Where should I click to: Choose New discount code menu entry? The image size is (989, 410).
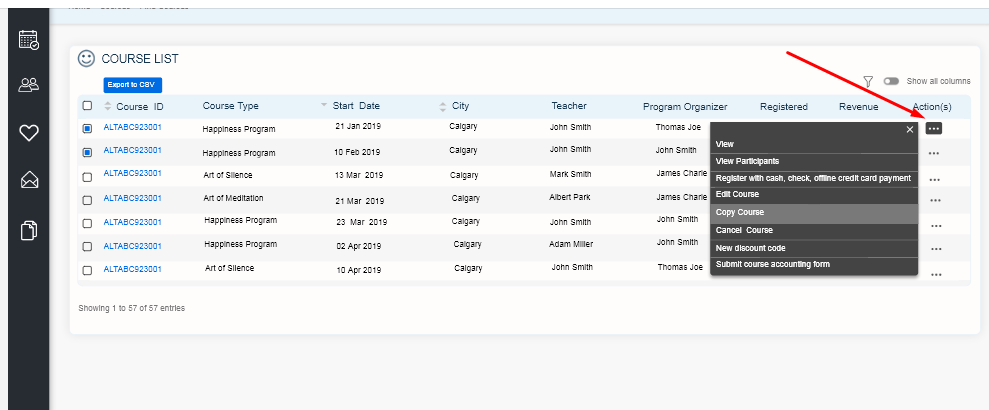814,249
